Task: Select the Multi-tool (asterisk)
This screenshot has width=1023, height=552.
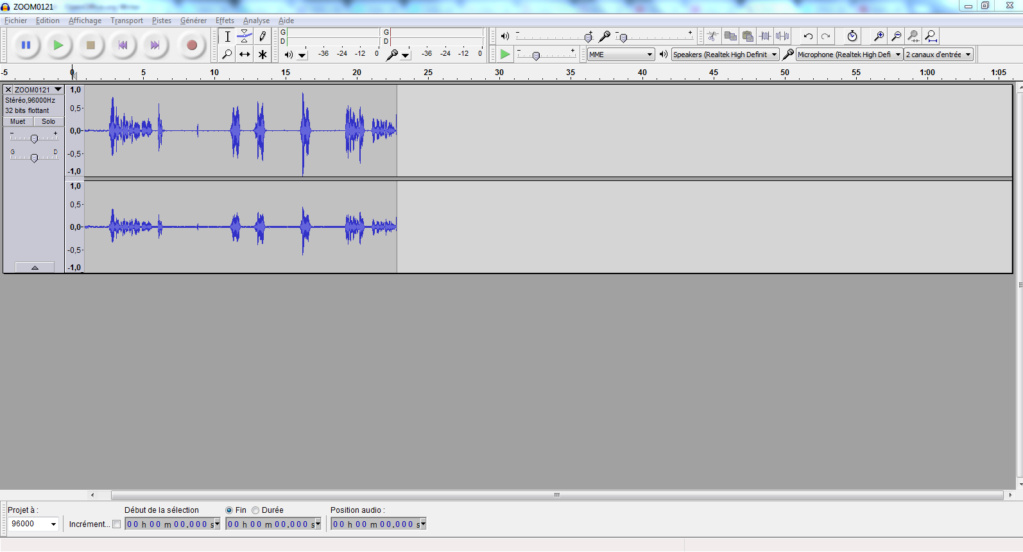Action: point(262,55)
